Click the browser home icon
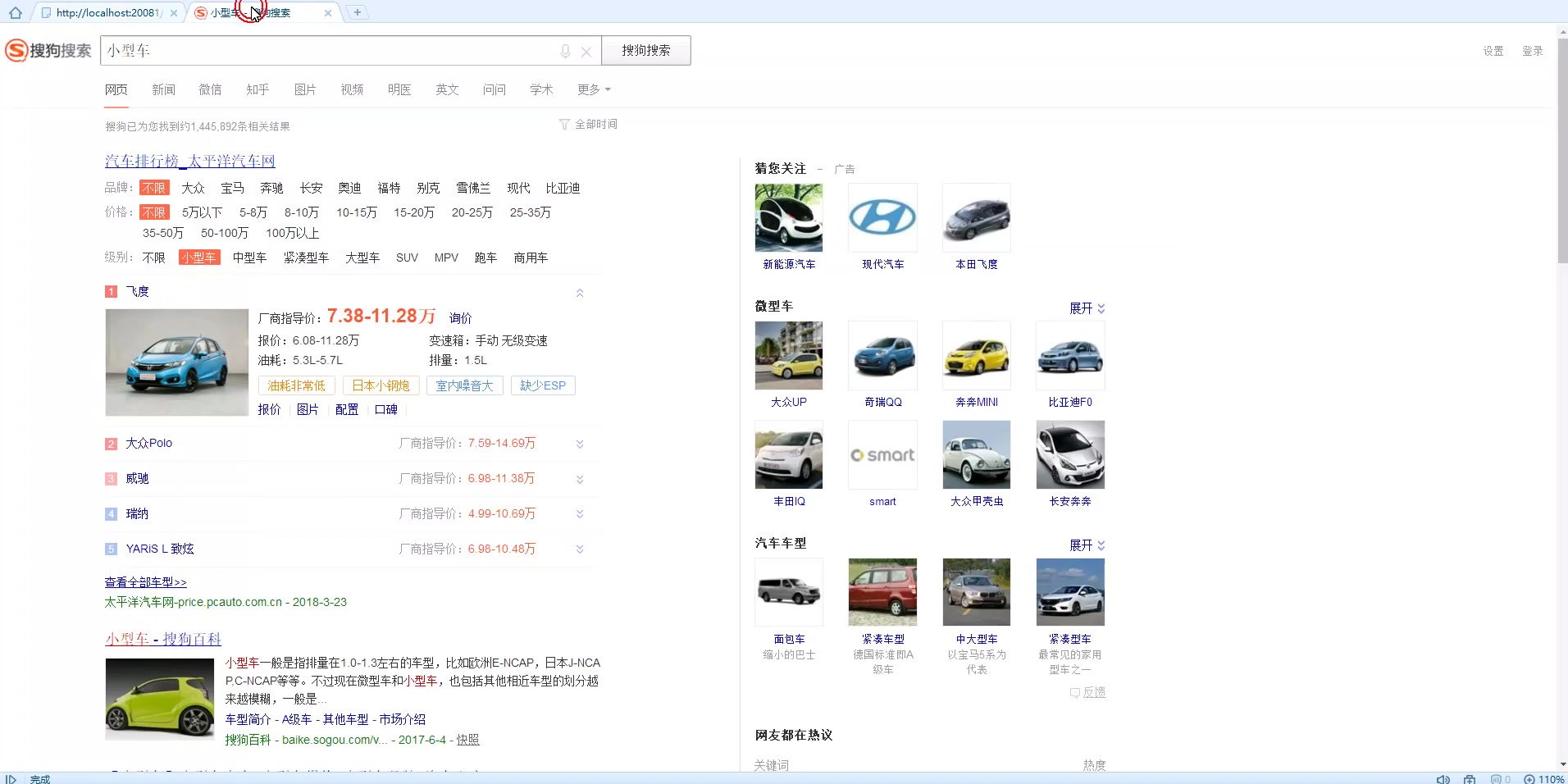The image size is (1568, 784). tap(15, 12)
